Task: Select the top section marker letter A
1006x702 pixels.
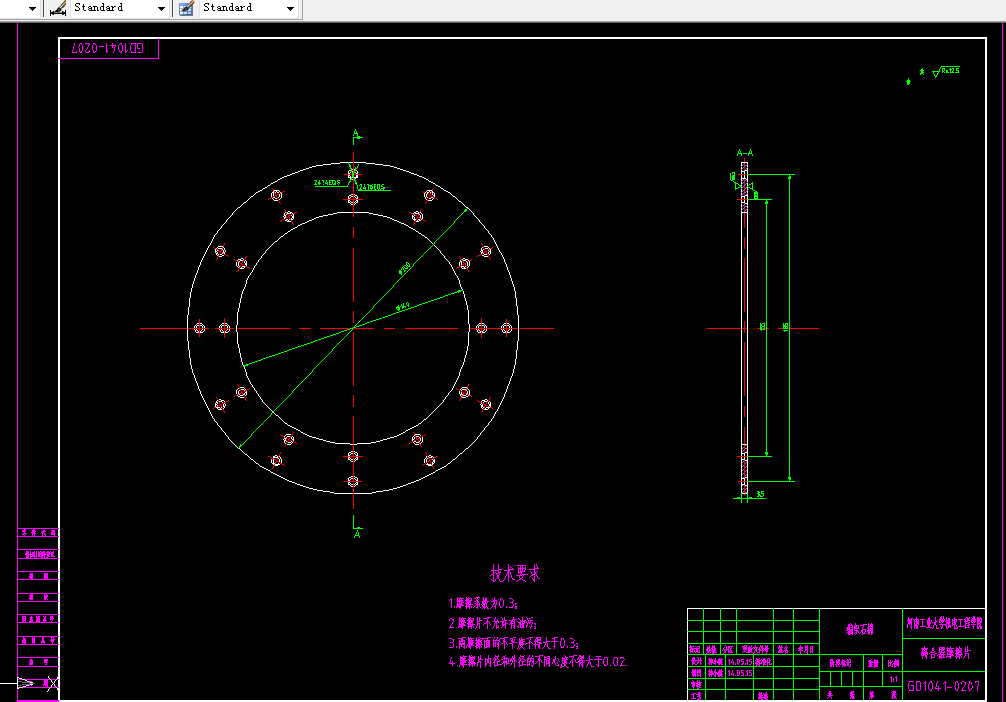Action: 357,135
